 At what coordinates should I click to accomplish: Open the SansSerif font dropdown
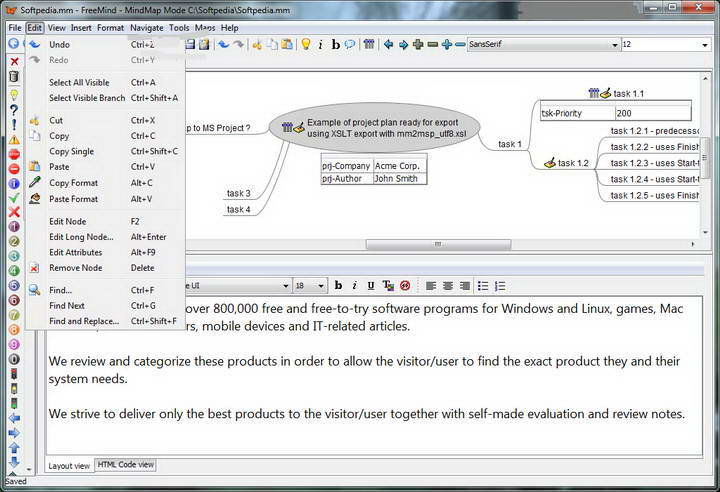613,45
